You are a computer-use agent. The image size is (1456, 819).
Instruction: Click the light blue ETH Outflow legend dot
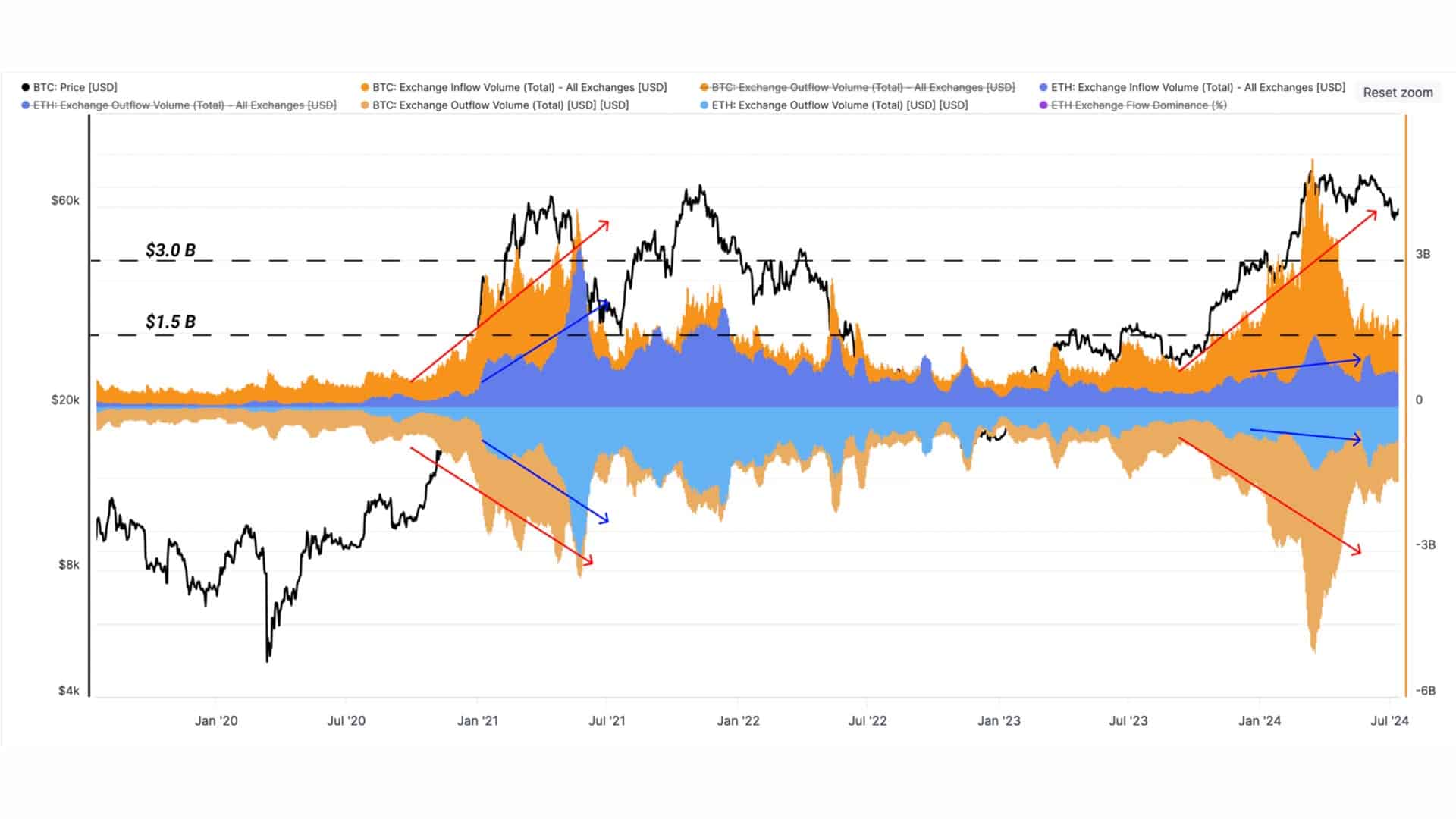[704, 105]
